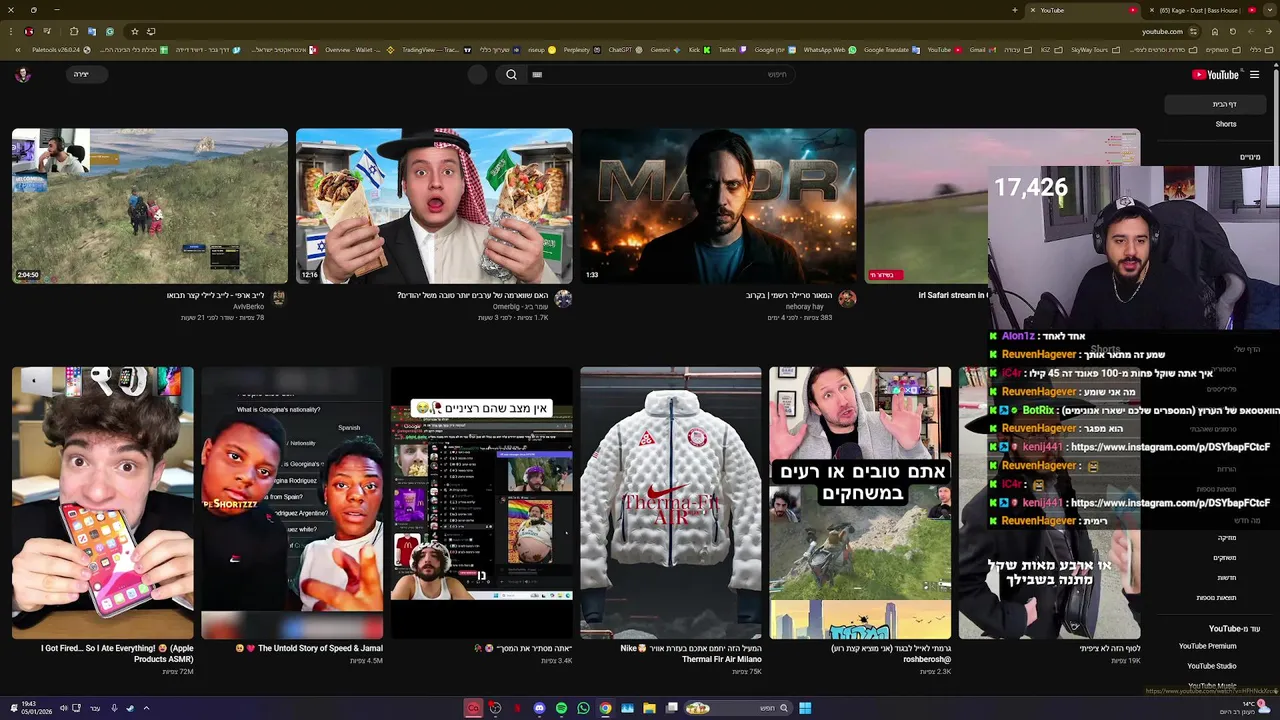Open YouTube Studio sidebar link

[1212, 666]
